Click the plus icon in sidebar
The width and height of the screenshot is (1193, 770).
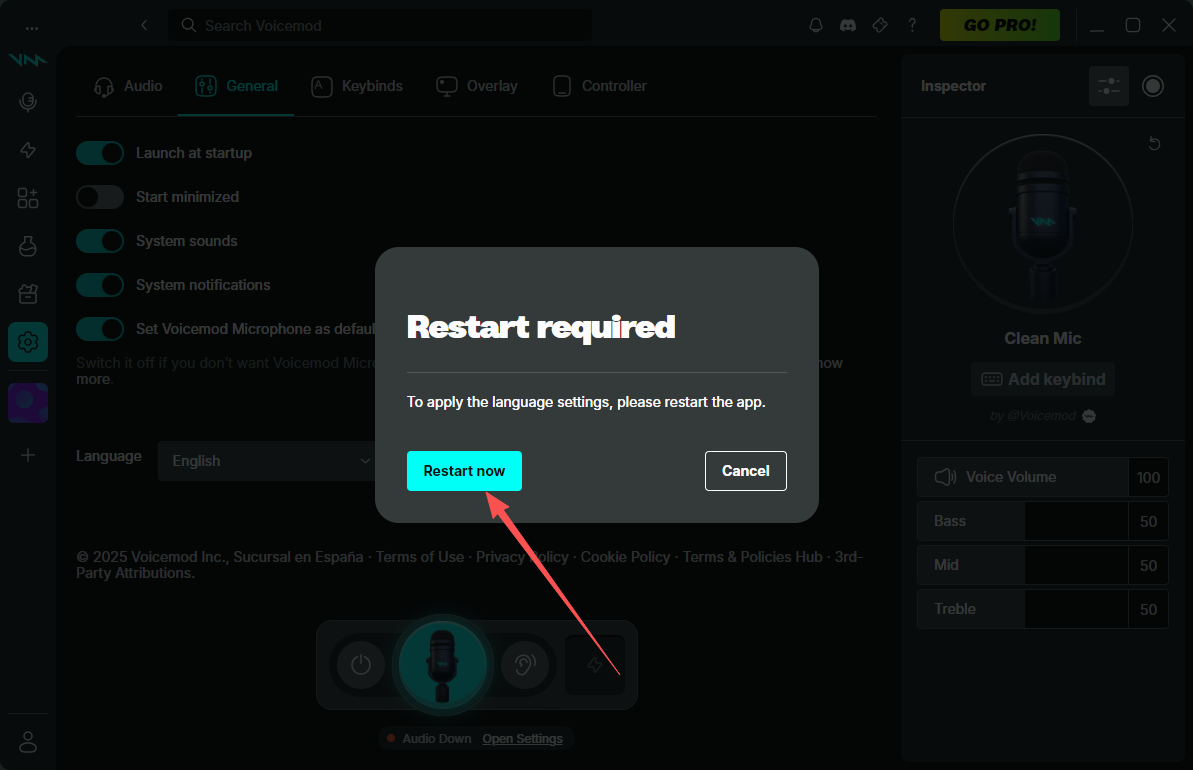tap(28, 455)
